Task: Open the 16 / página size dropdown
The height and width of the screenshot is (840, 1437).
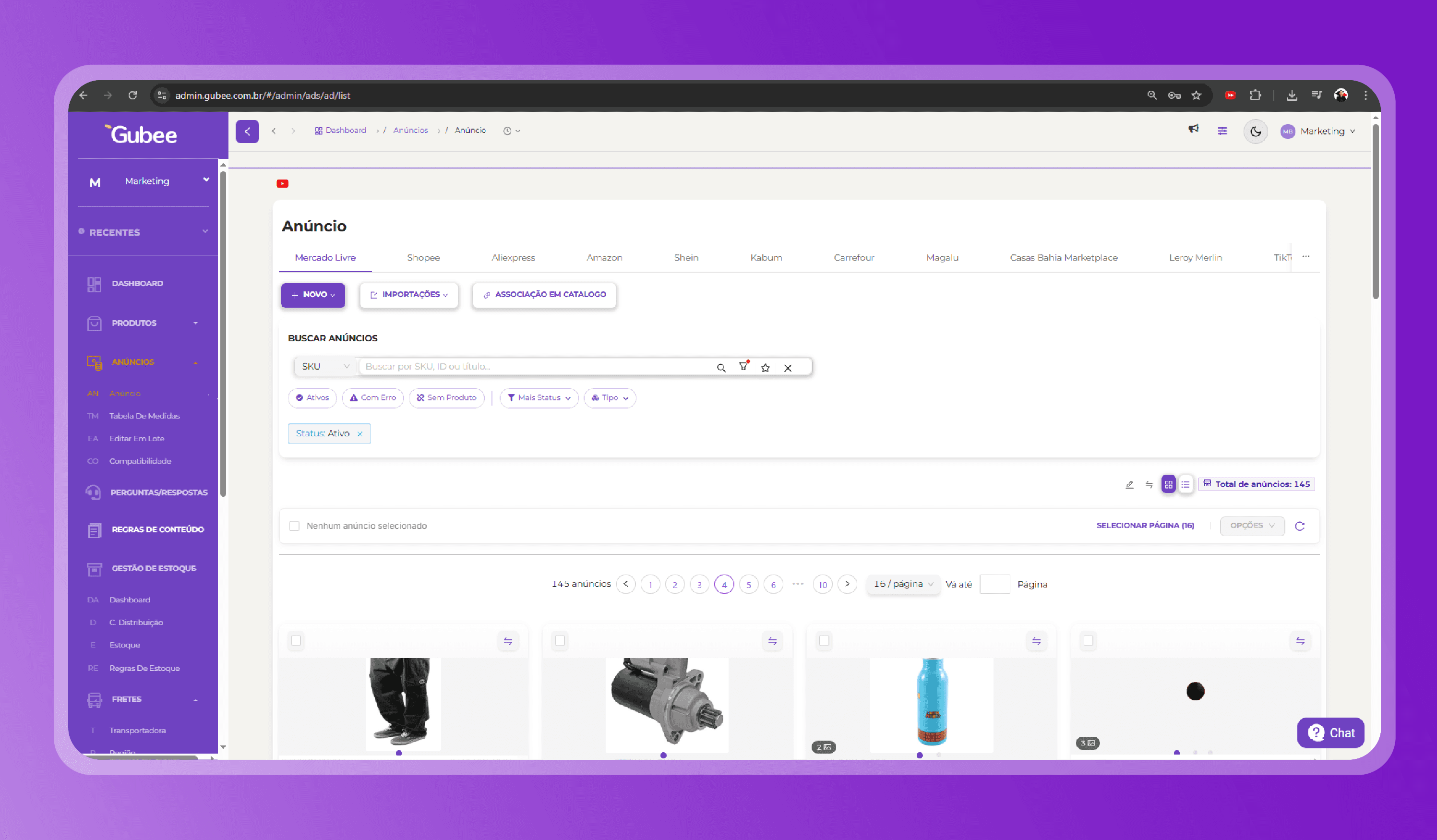Action: [903, 584]
